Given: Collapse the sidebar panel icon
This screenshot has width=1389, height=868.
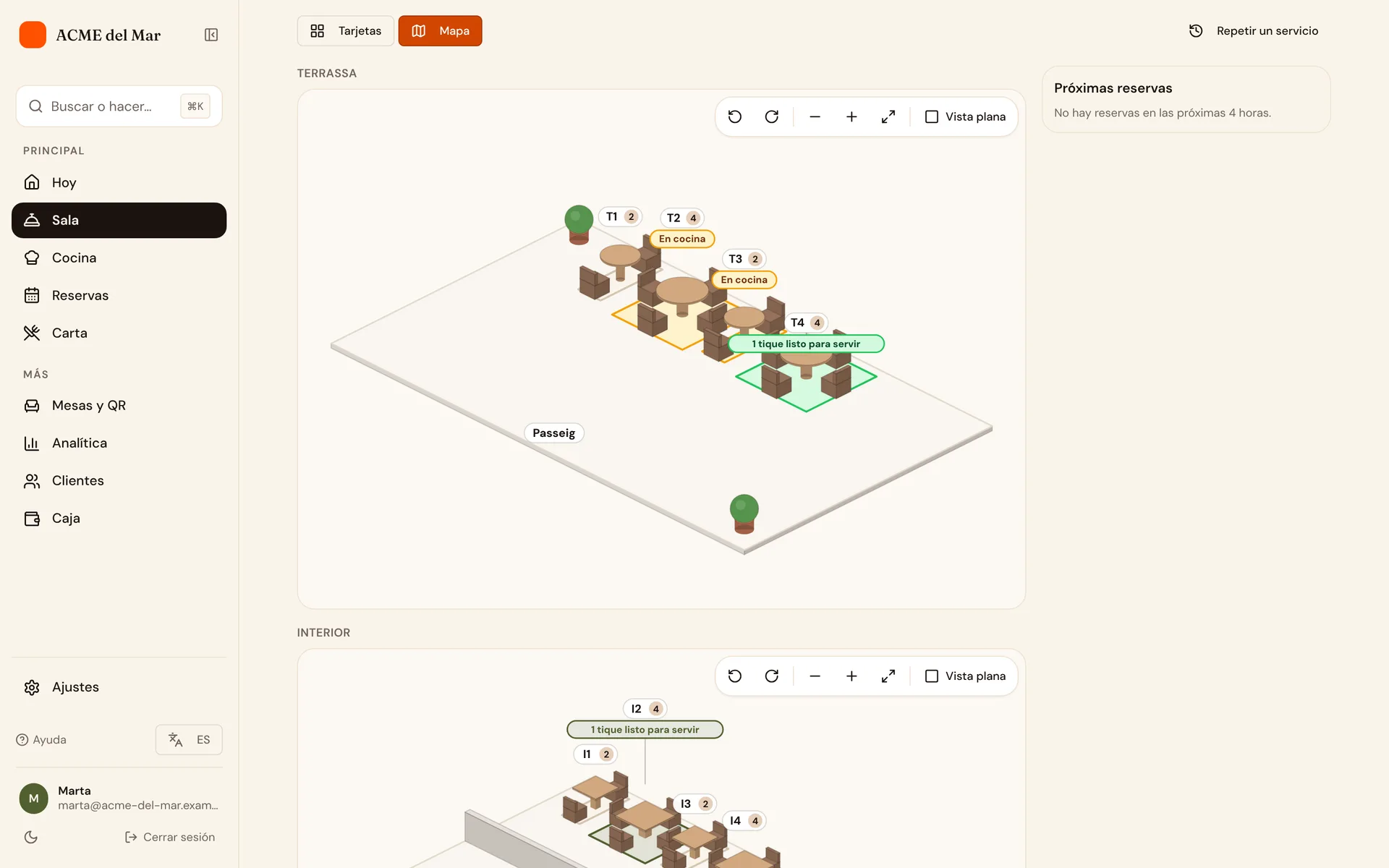Looking at the screenshot, I should pyautogui.click(x=211, y=35).
